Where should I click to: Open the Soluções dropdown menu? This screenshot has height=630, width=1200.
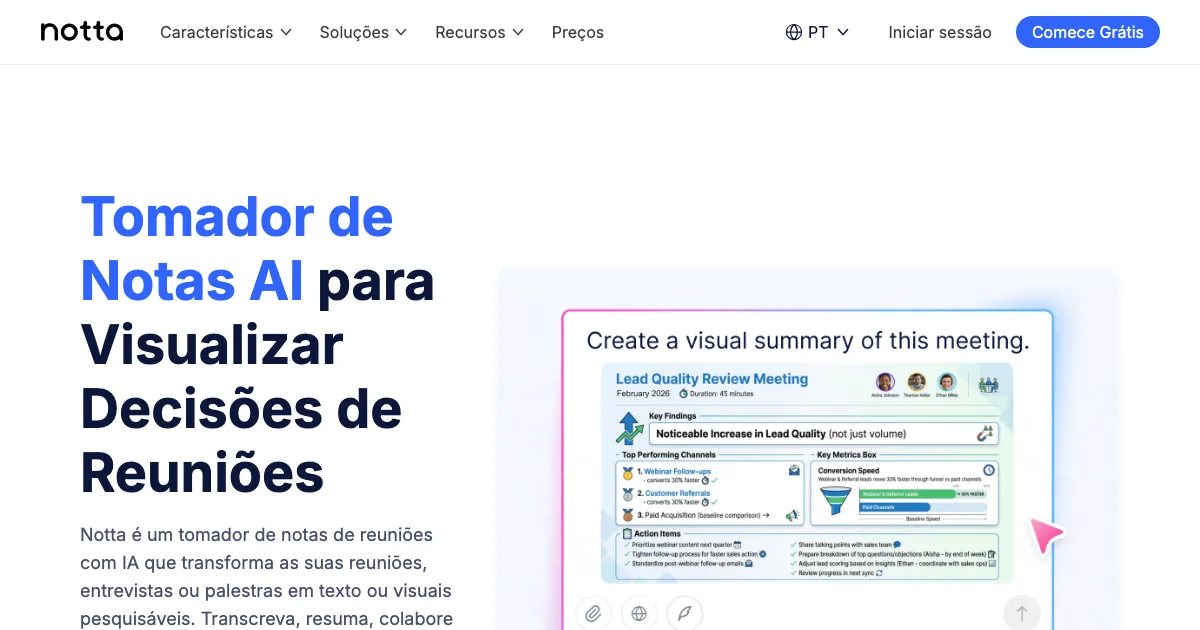(363, 32)
